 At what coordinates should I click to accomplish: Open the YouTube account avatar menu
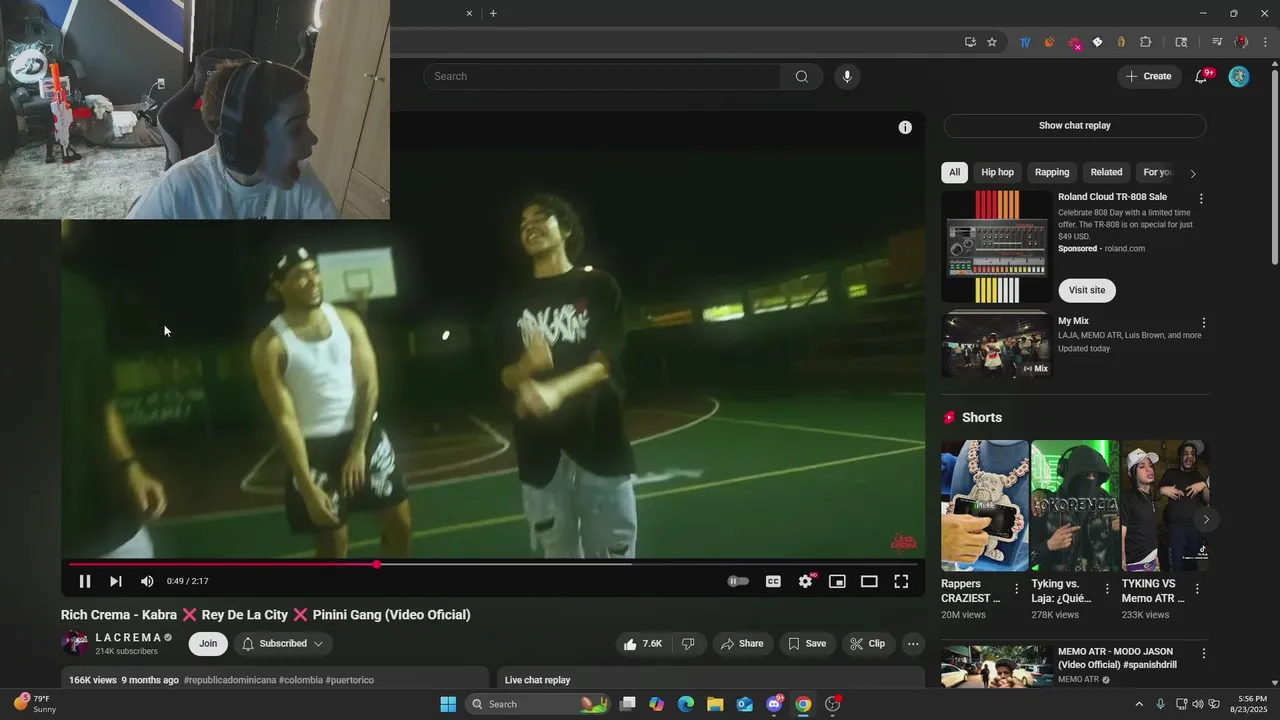1239,76
